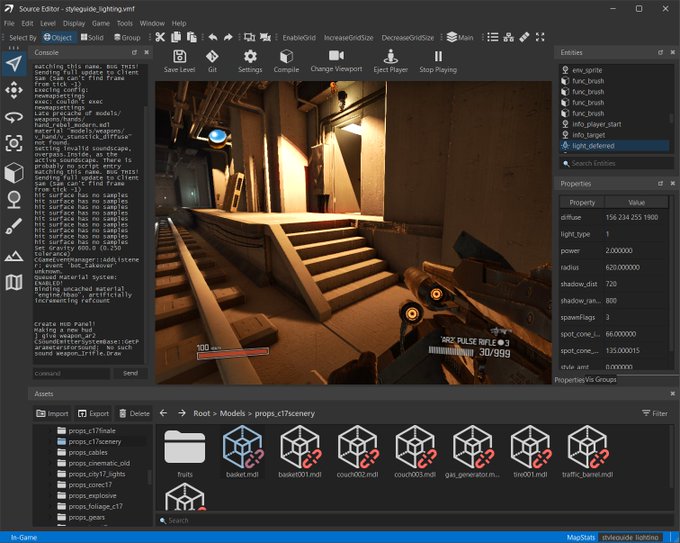This screenshot has width=680, height=543.
Task: Select the arrow pointer tool in left sidebar
Action: click(14, 64)
